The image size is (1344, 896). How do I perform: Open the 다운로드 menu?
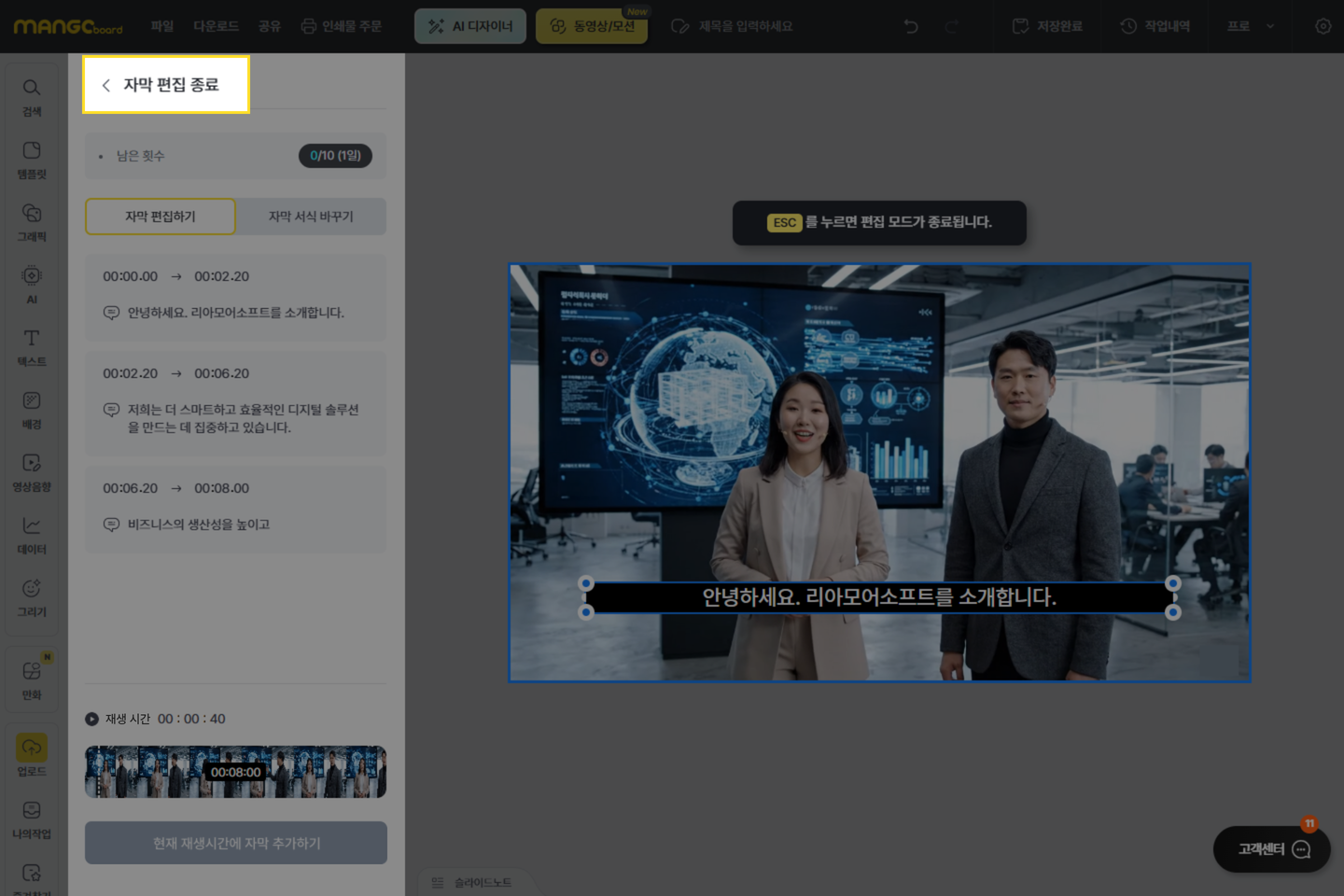pyautogui.click(x=216, y=26)
